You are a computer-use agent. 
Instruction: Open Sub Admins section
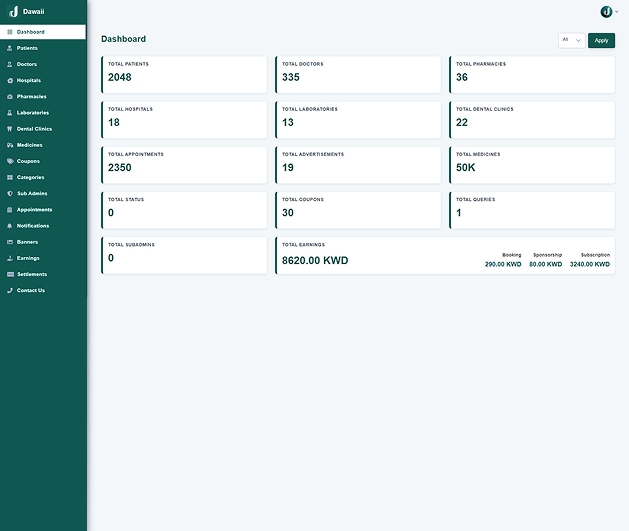point(31,193)
